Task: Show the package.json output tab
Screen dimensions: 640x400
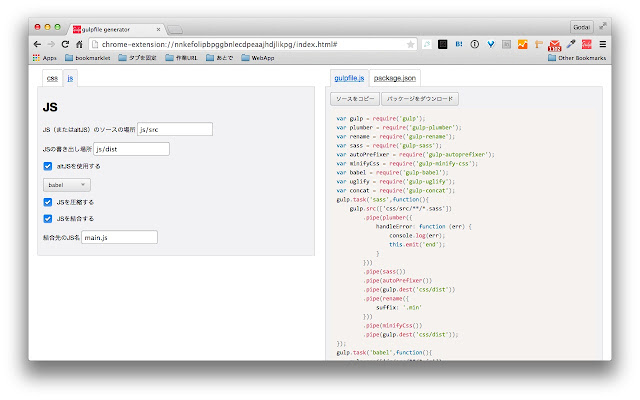Action: click(395, 78)
